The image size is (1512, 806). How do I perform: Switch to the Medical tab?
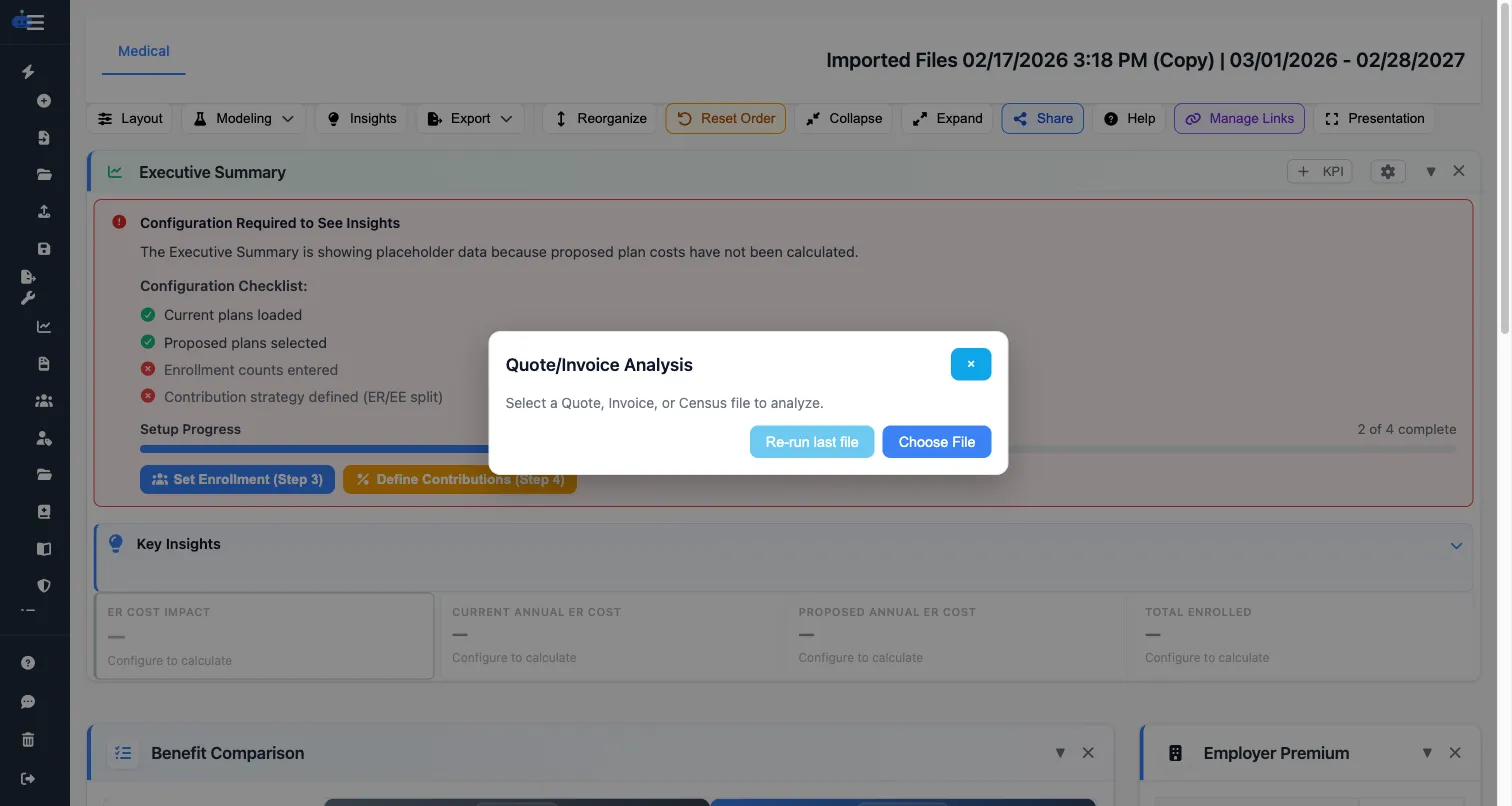pos(143,51)
